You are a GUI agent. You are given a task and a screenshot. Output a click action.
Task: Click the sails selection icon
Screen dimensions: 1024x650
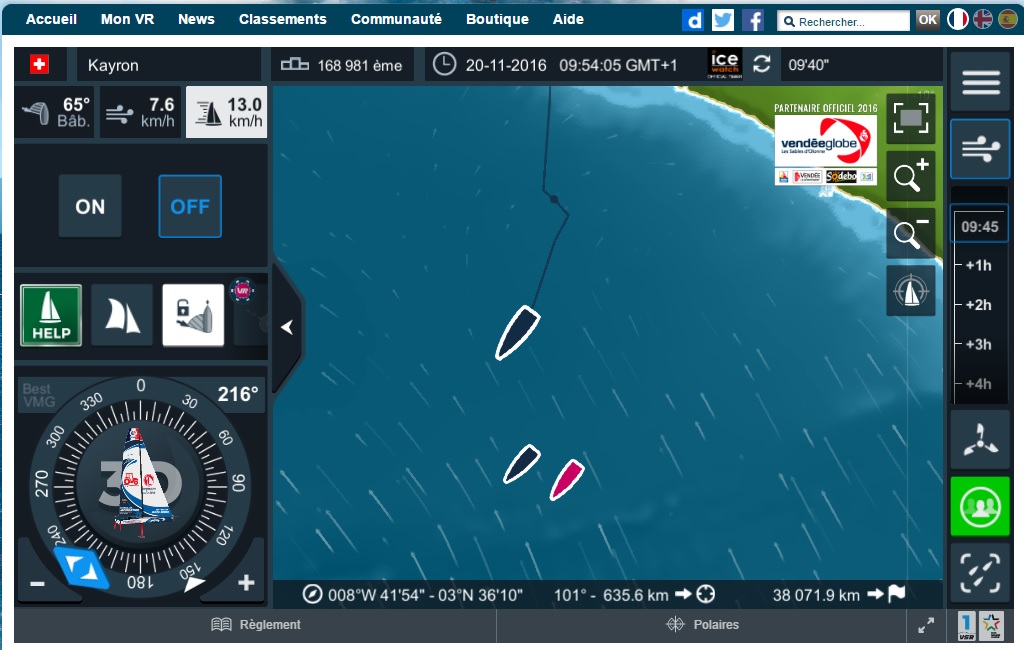click(122, 315)
